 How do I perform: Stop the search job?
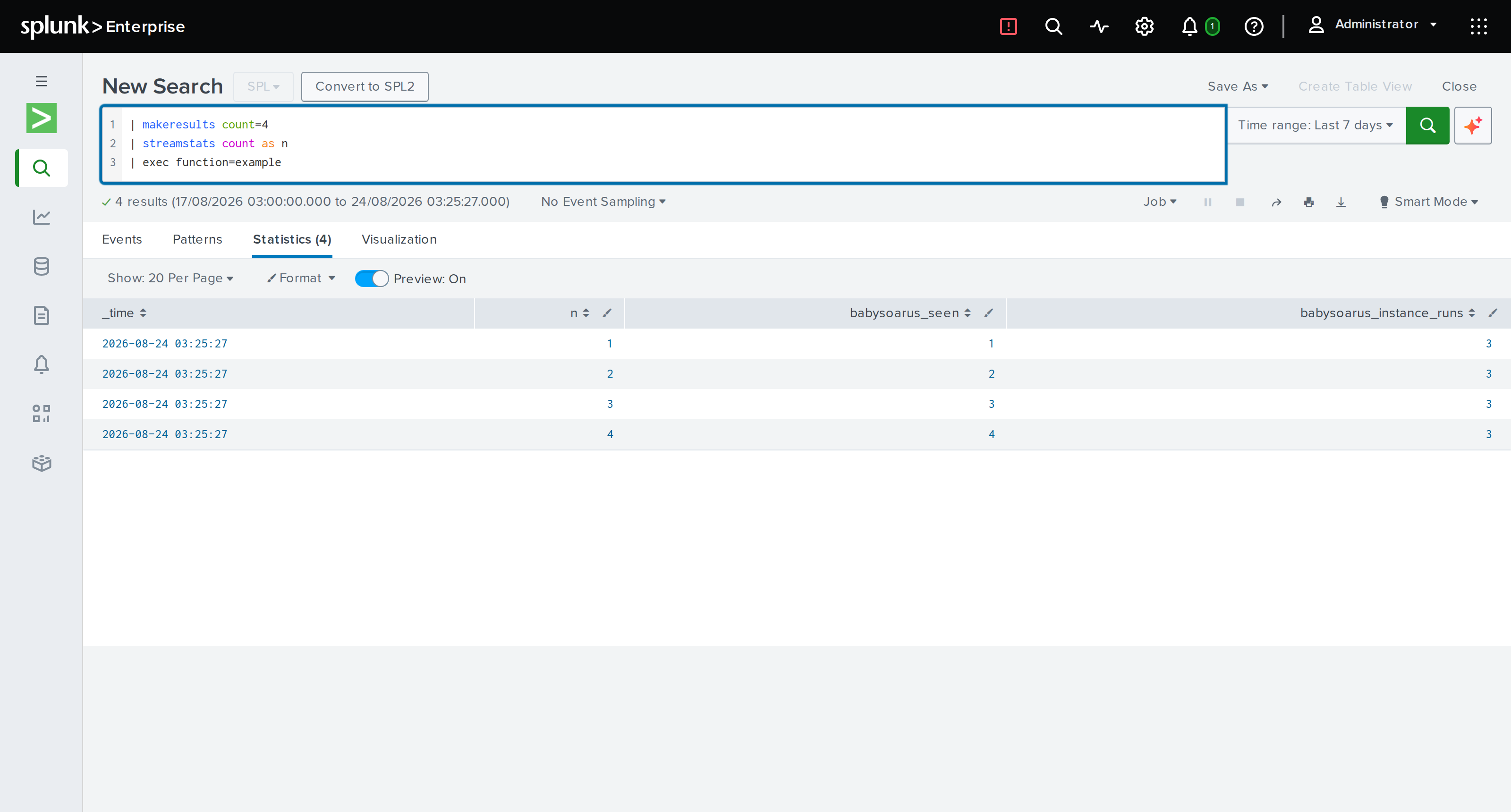(1239, 202)
